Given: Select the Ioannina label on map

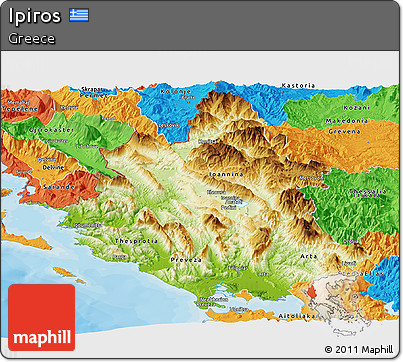Looking at the screenshot, I should click(x=226, y=174).
